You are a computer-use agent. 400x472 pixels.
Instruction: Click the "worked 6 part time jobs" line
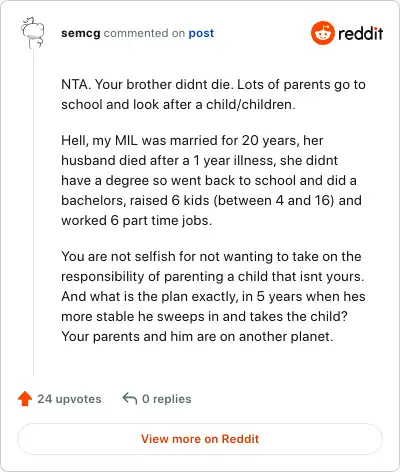(137, 221)
